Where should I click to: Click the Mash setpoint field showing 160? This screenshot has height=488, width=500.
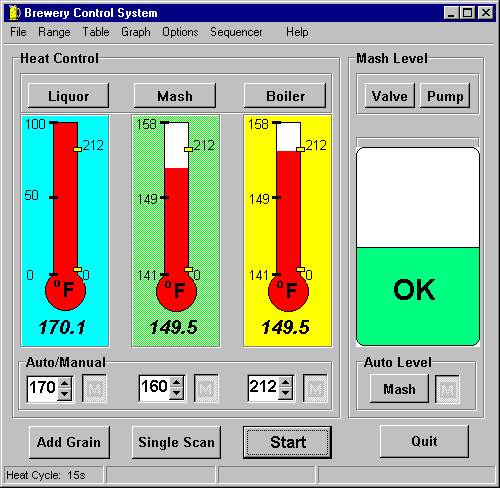click(x=155, y=388)
